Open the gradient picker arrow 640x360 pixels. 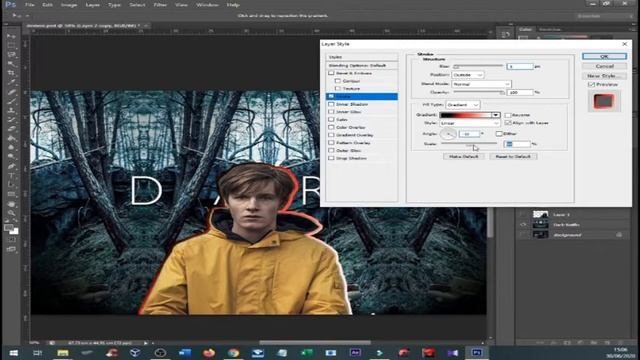496,115
